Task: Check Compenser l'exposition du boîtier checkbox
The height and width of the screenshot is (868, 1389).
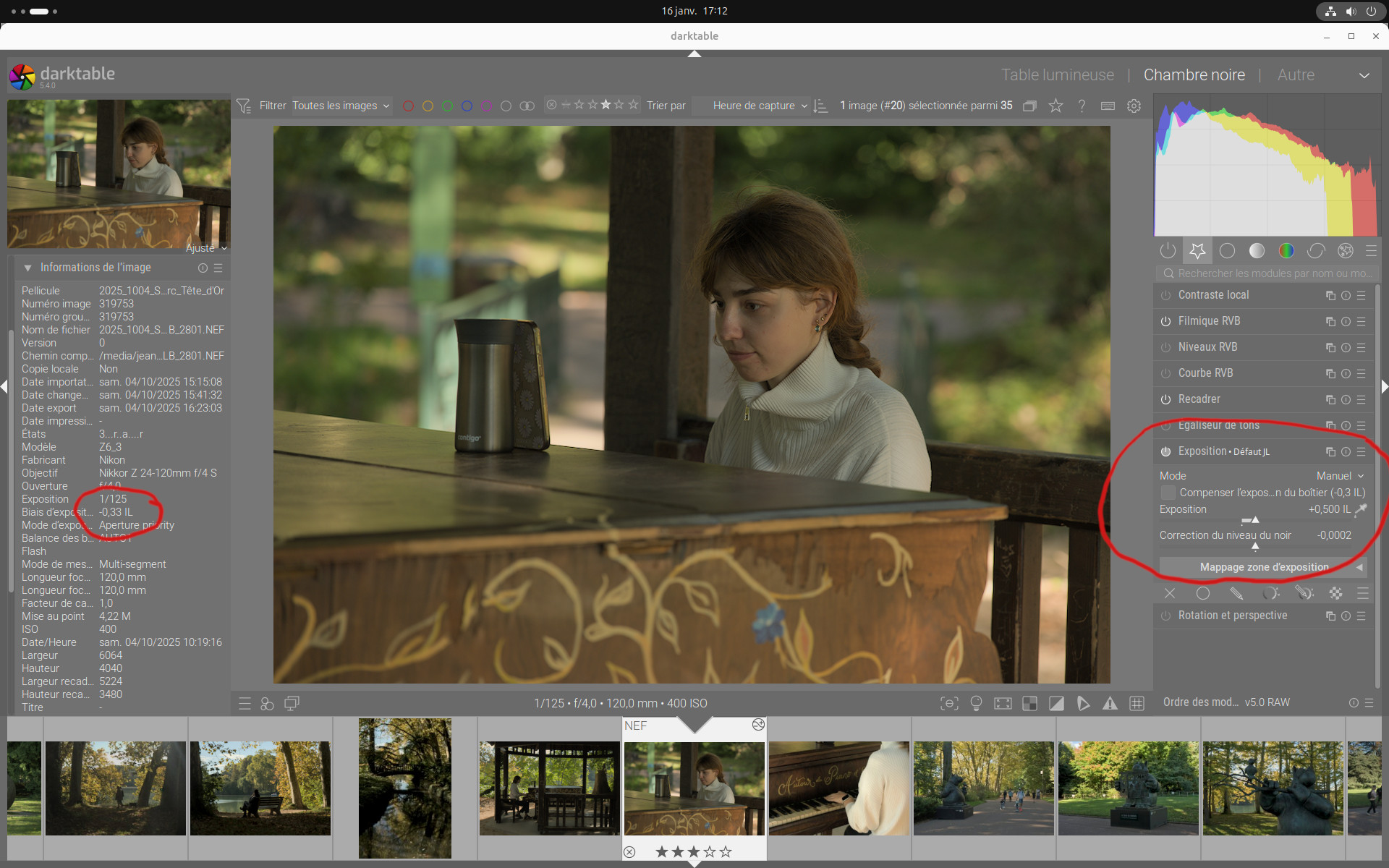Action: click(x=1168, y=493)
